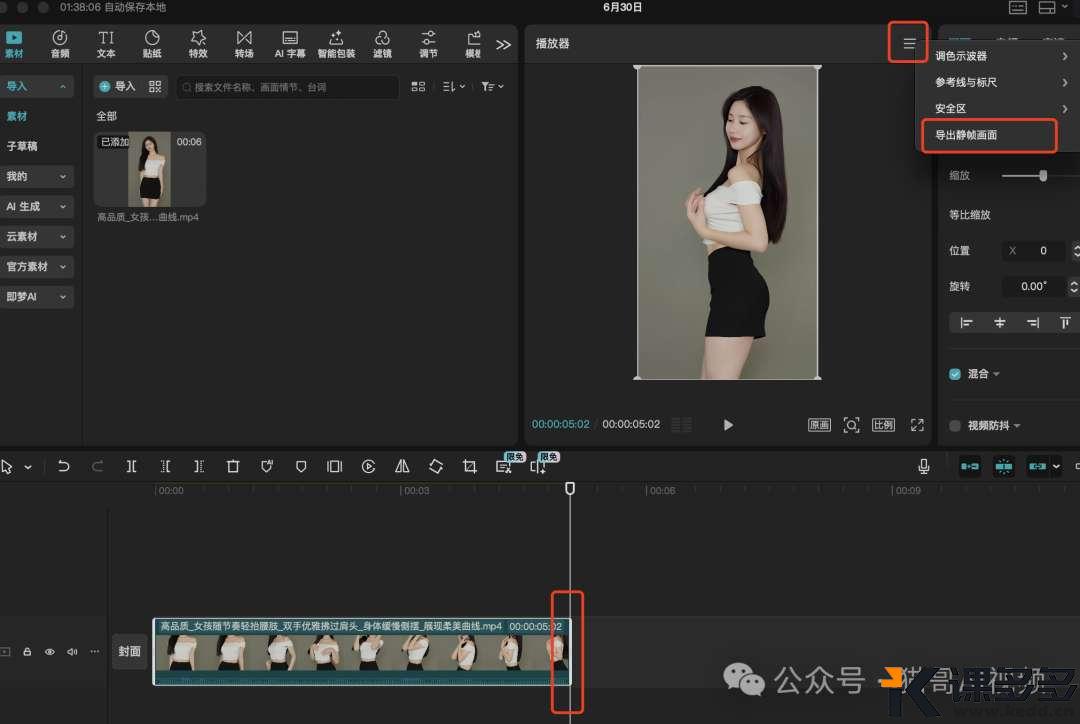
Task: Open the 滤镜 filters tab
Action: point(382,43)
